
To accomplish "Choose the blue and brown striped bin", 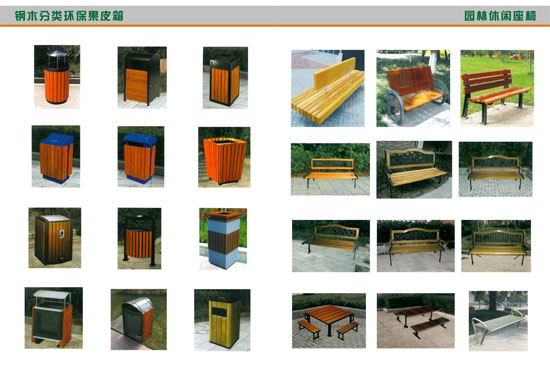I will click(223, 239).
